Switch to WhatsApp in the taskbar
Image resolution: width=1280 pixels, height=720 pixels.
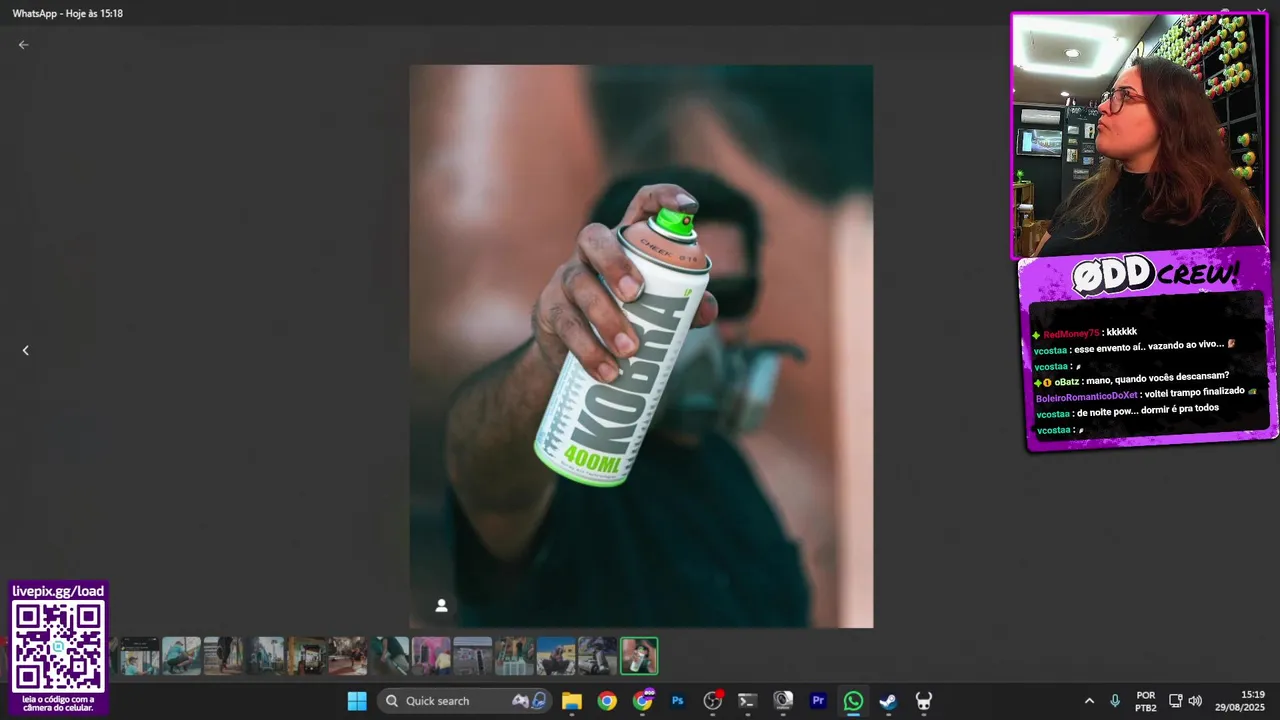coord(853,701)
